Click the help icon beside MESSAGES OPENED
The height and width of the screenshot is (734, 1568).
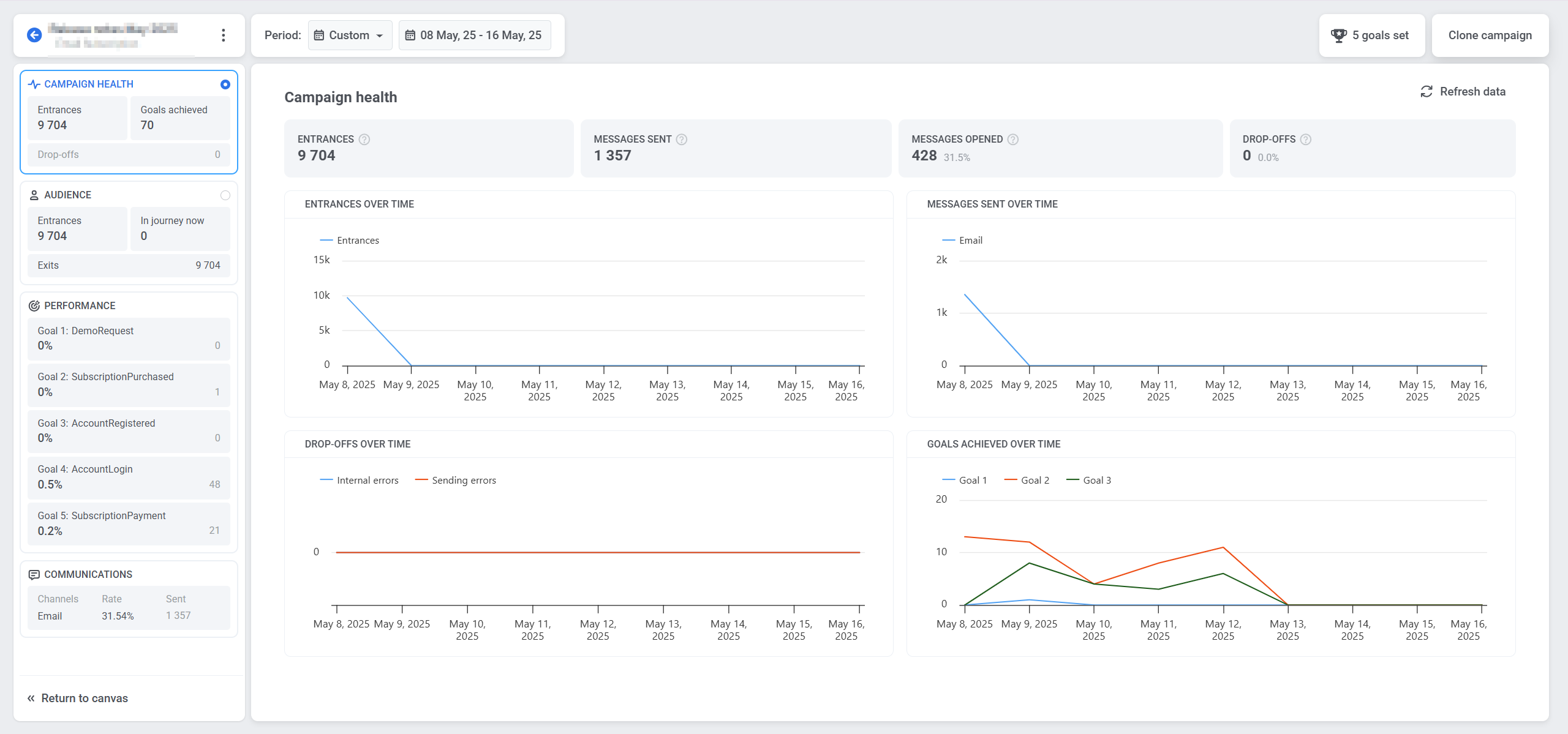(1013, 140)
